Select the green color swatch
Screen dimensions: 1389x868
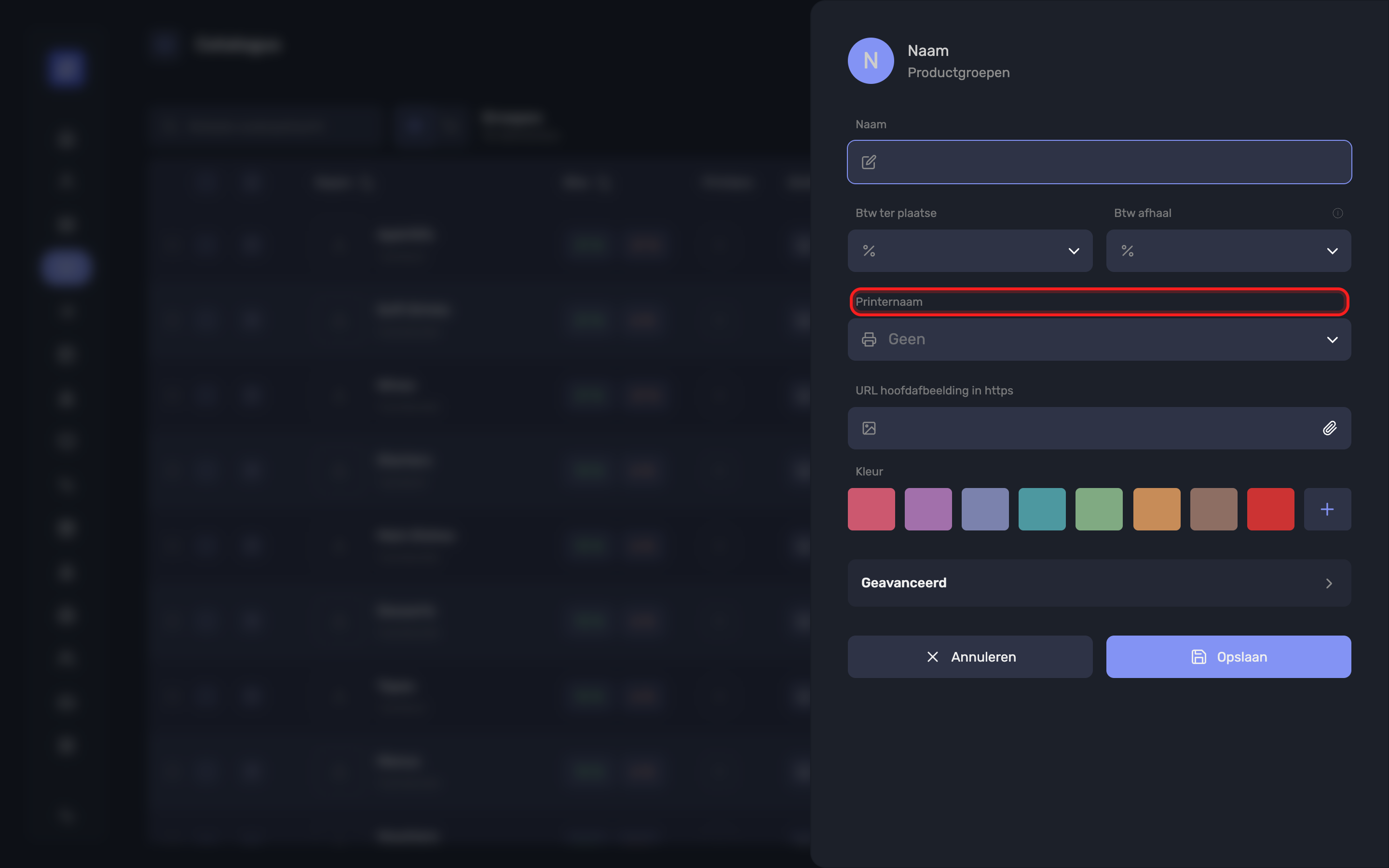[x=1099, y=509]
